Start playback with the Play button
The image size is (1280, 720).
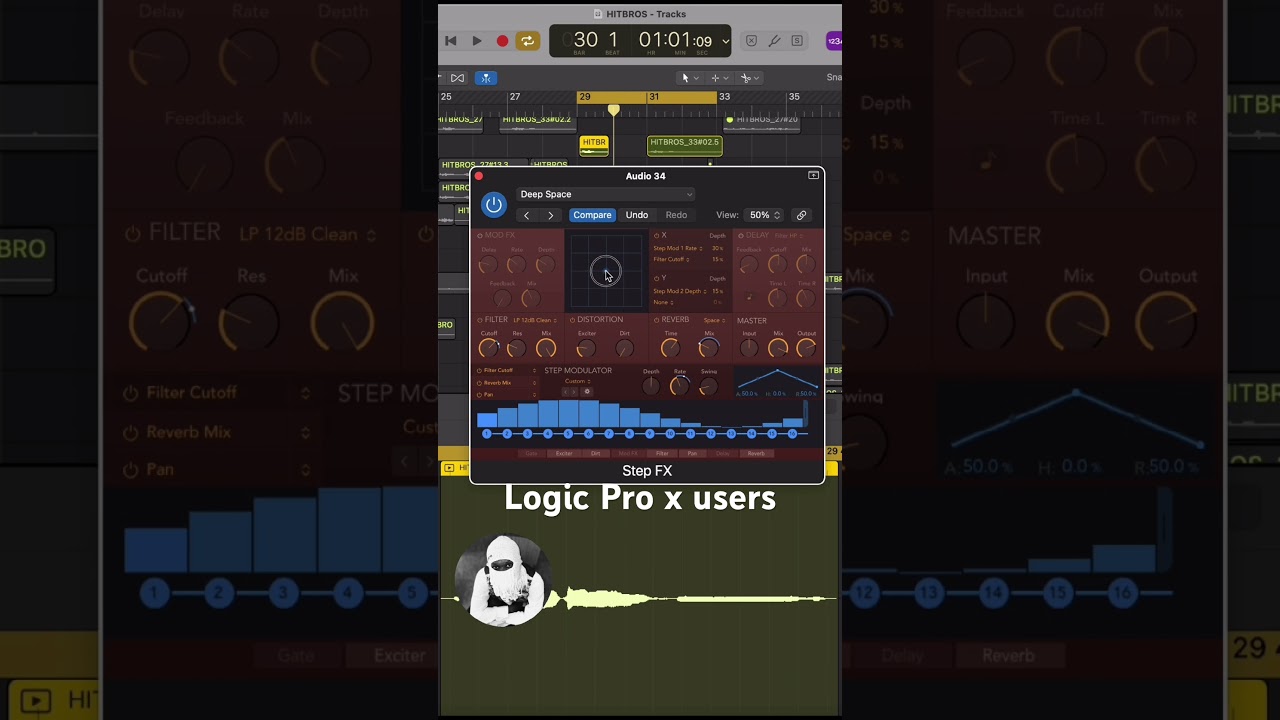(x=477, y=41)
